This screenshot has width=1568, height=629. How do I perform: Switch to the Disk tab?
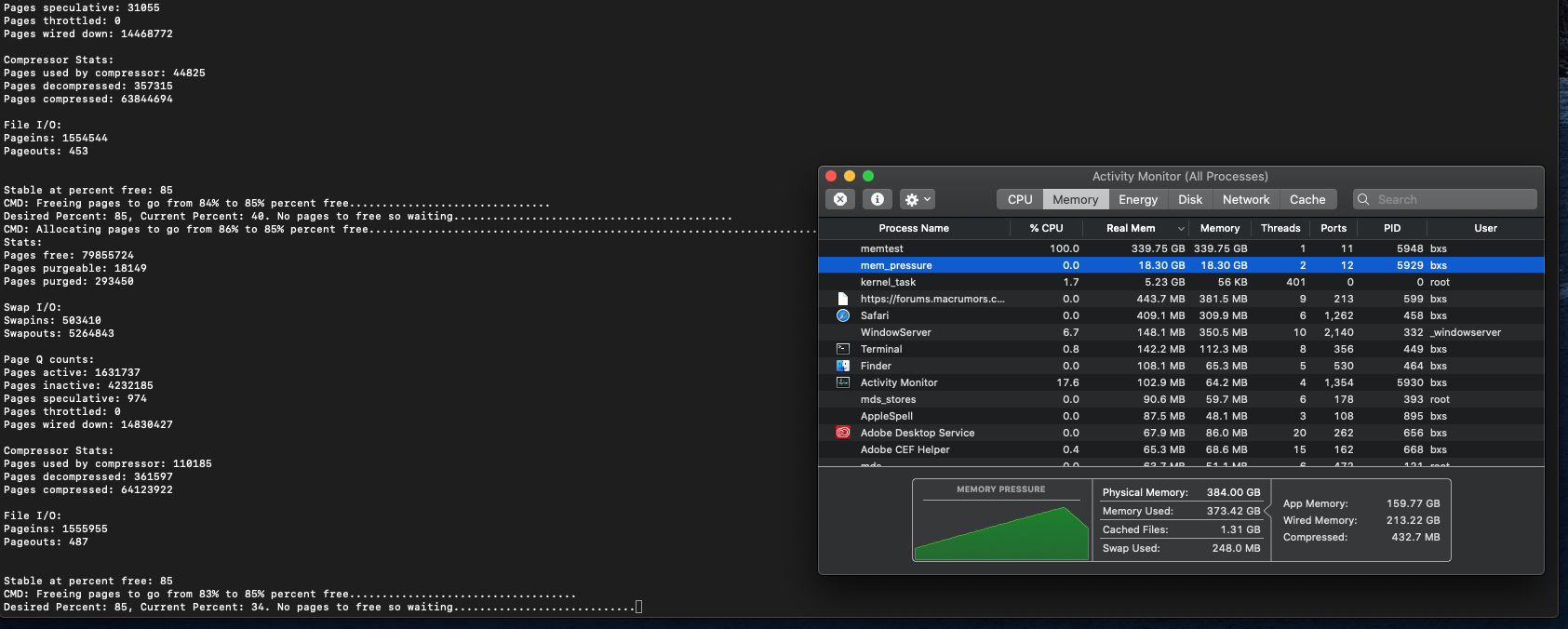(1190, 199)
